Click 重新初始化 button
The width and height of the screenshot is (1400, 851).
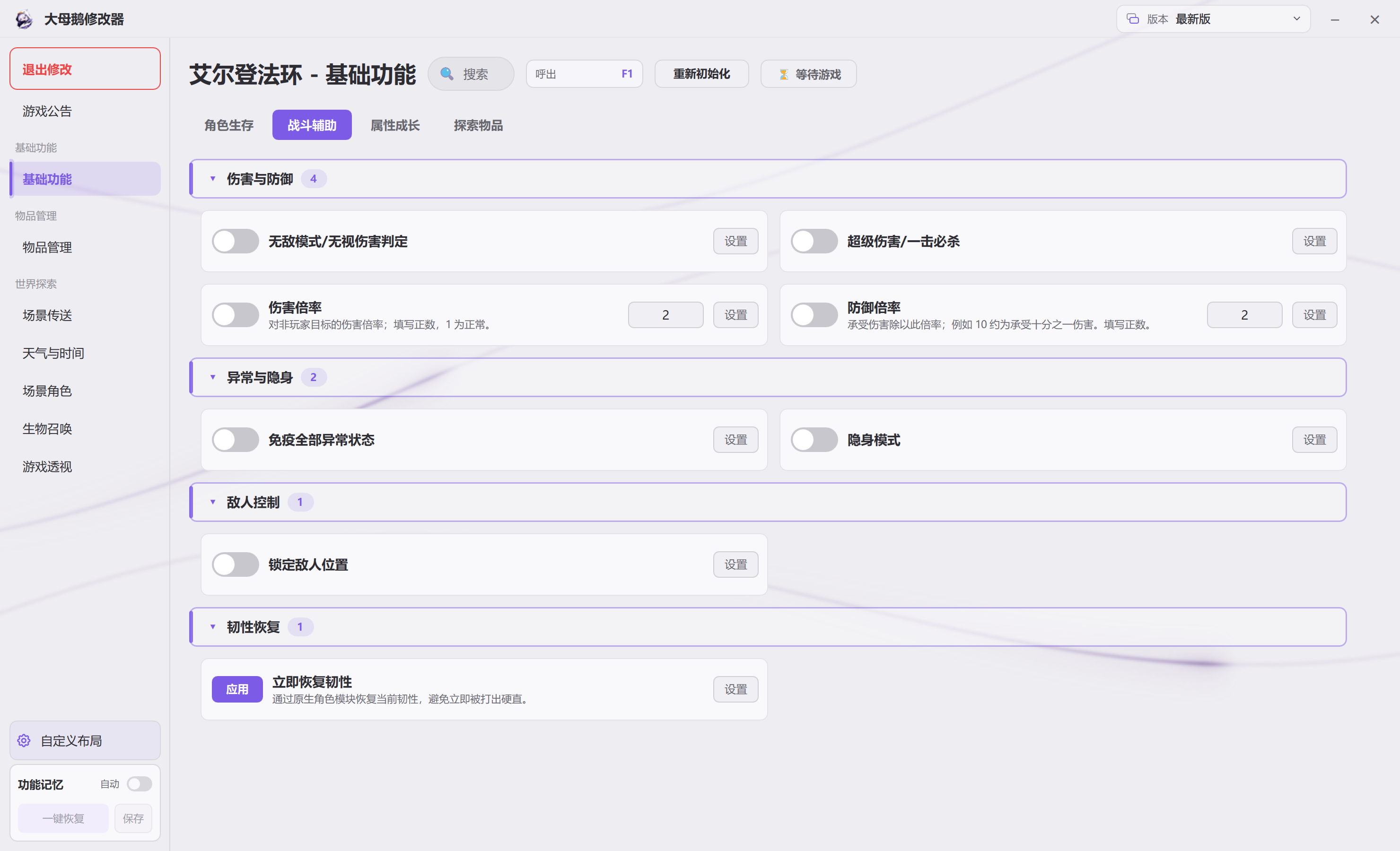point(701,74)
